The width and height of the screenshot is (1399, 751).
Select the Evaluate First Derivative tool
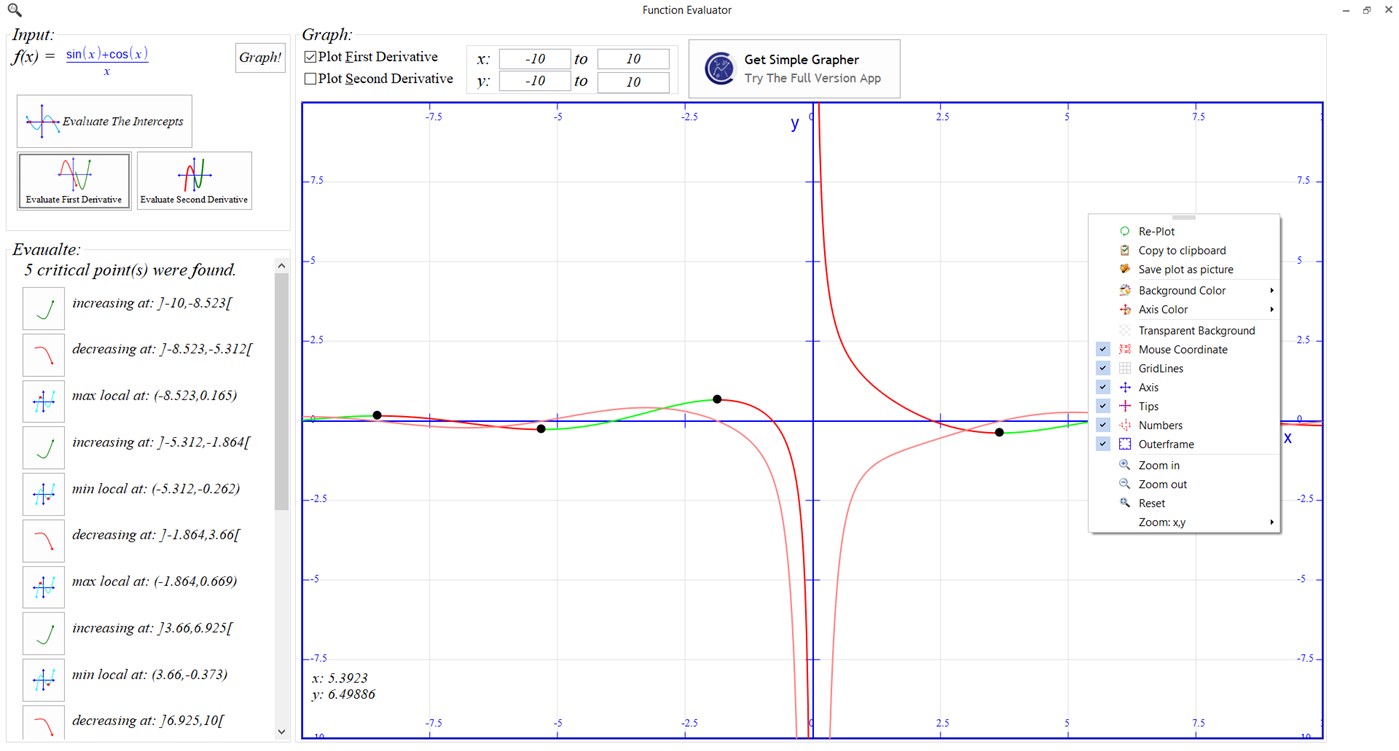73,180
